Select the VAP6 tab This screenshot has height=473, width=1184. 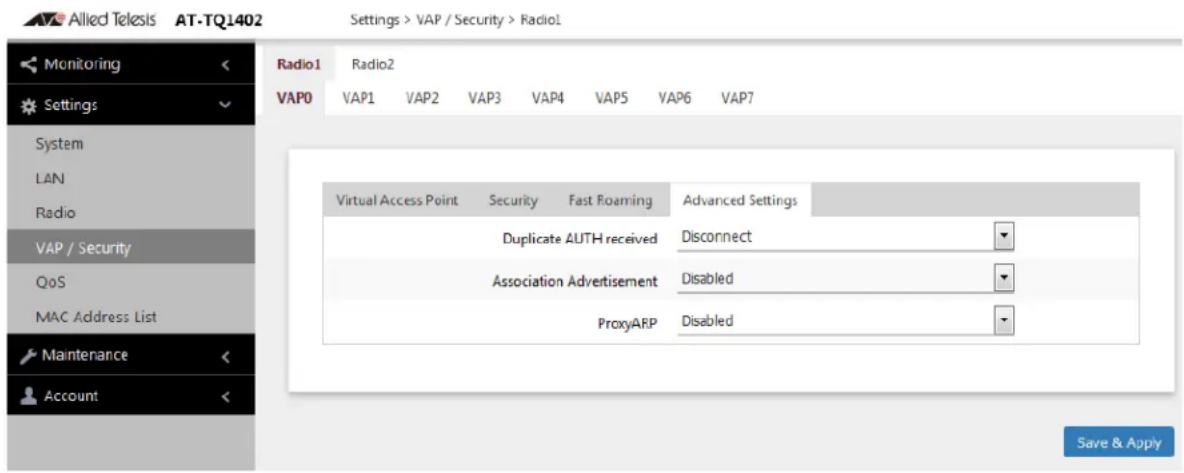point(675,97)
